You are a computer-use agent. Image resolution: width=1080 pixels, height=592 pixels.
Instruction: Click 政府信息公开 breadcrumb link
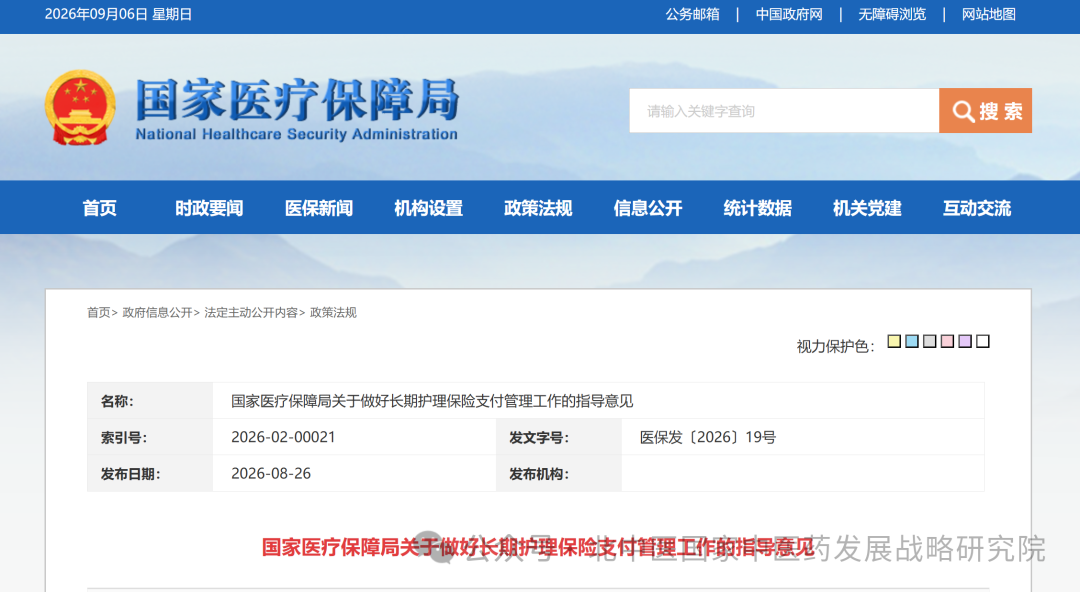tap(157, 313)
